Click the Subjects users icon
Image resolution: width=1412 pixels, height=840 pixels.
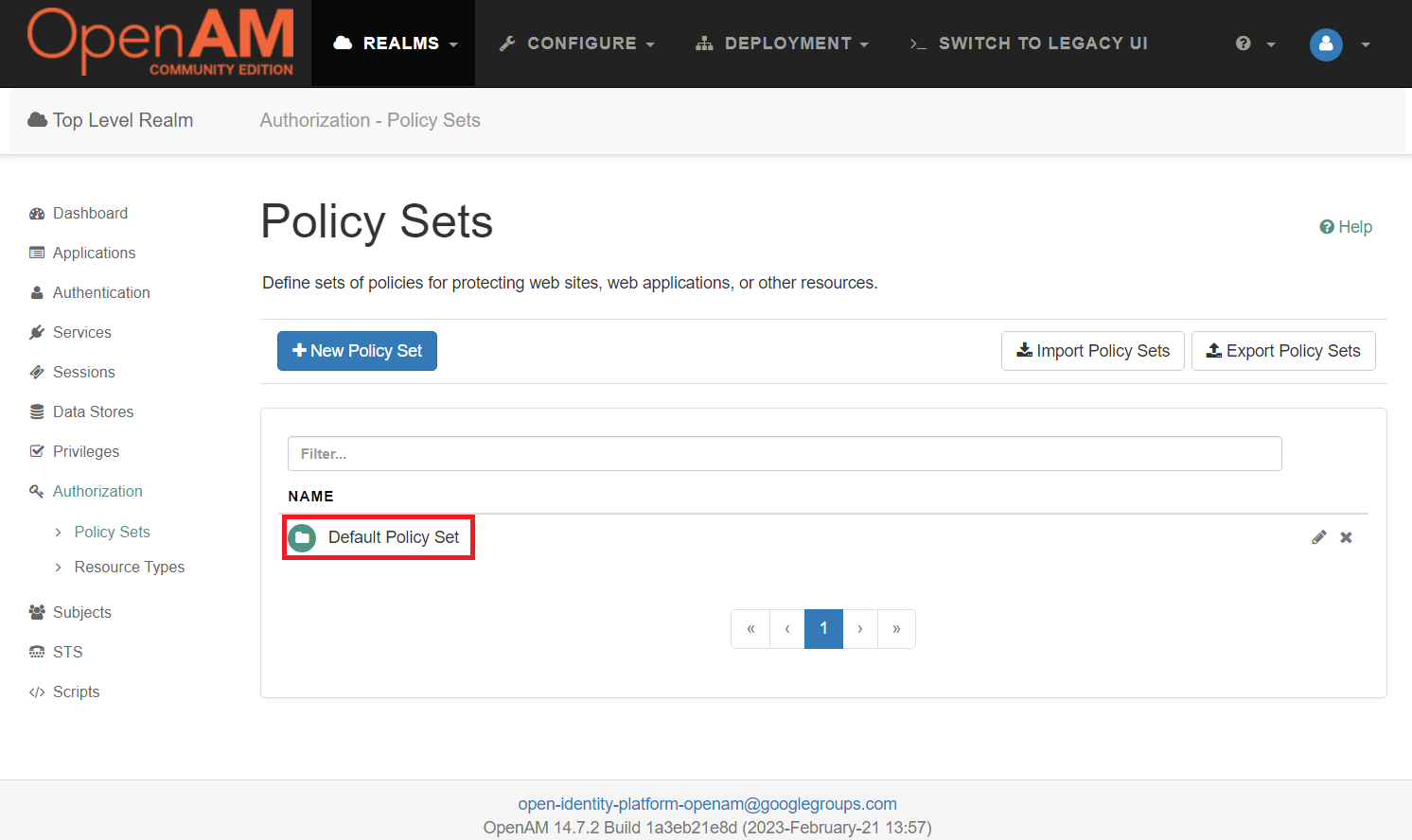pos(37,612)
